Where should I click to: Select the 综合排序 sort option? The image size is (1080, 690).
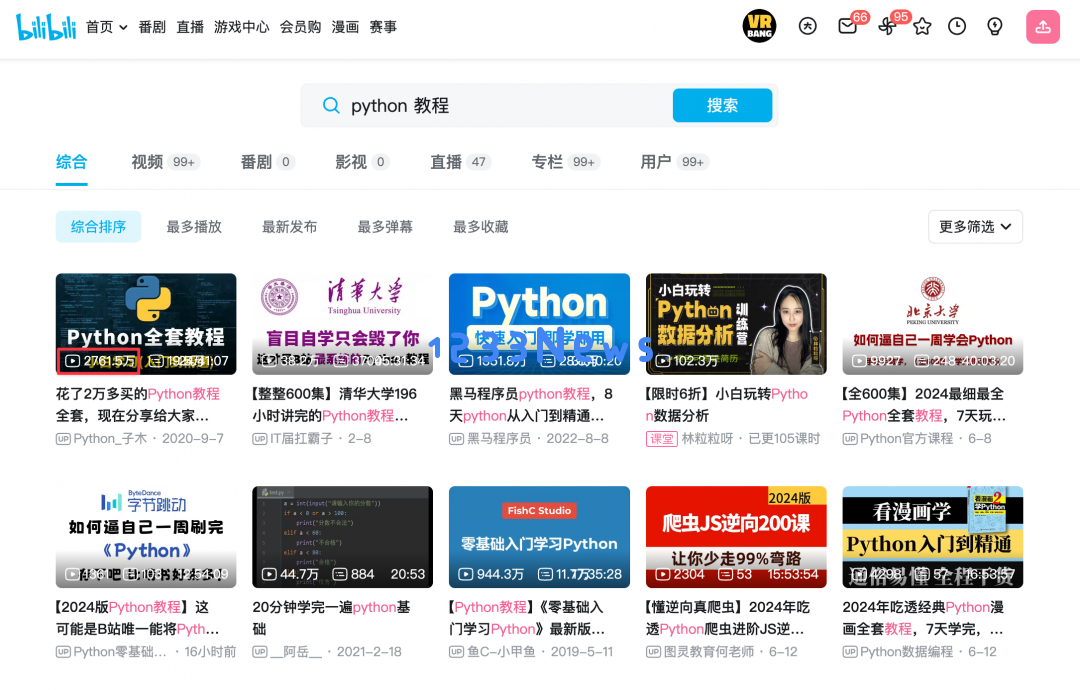(x=98, y=227)
